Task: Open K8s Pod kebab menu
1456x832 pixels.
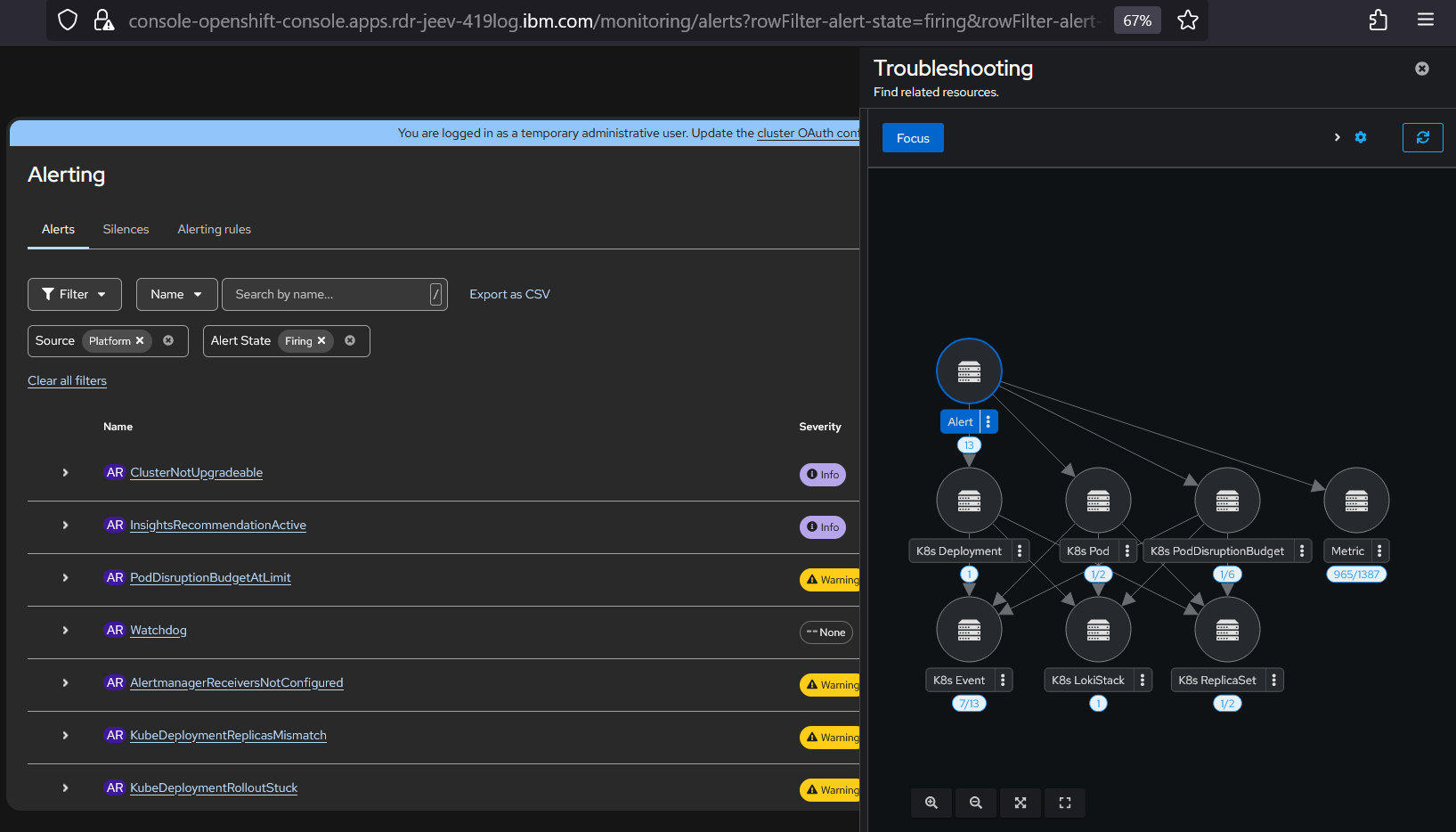Action: 1127,551
